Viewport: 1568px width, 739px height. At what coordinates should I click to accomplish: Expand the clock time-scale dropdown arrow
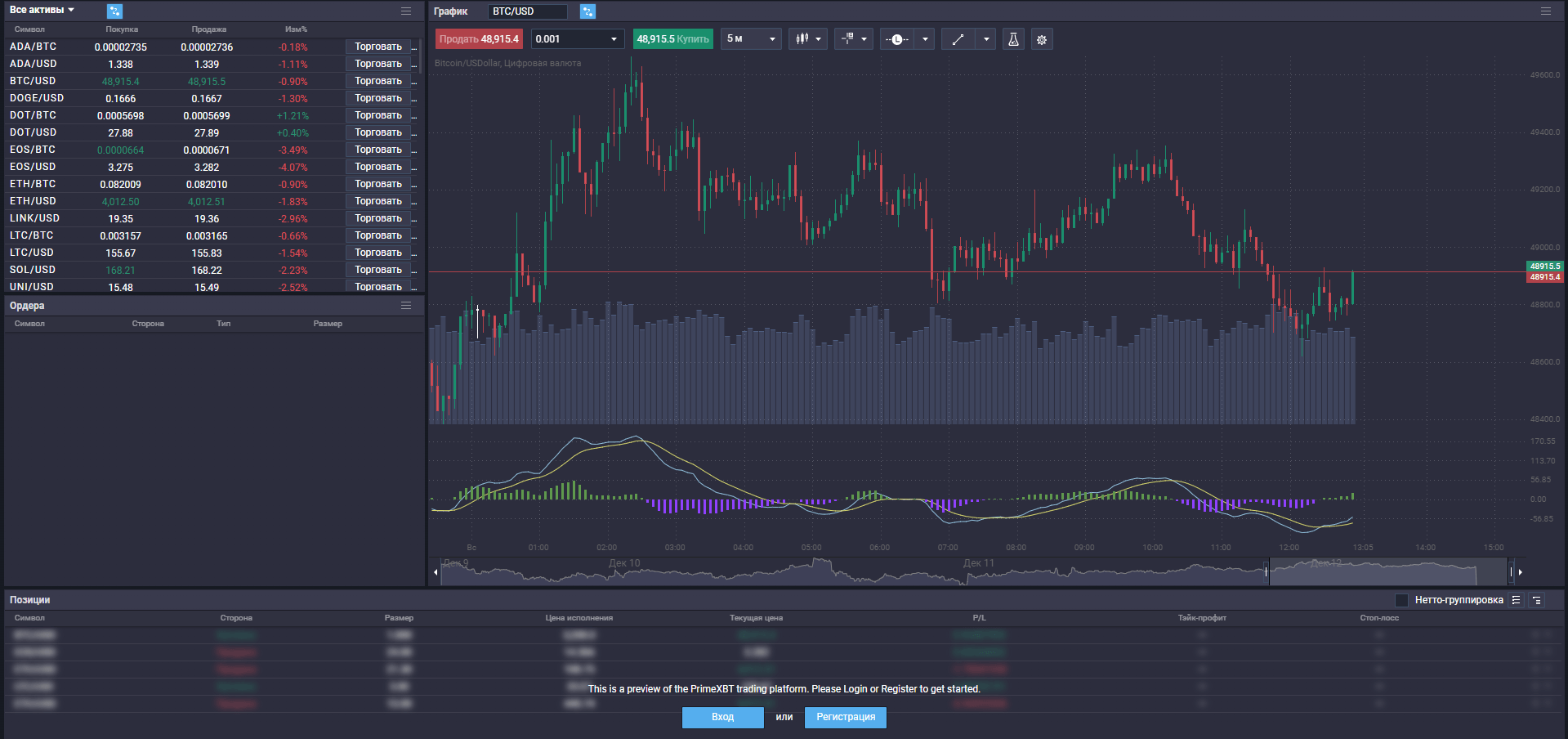925,39
